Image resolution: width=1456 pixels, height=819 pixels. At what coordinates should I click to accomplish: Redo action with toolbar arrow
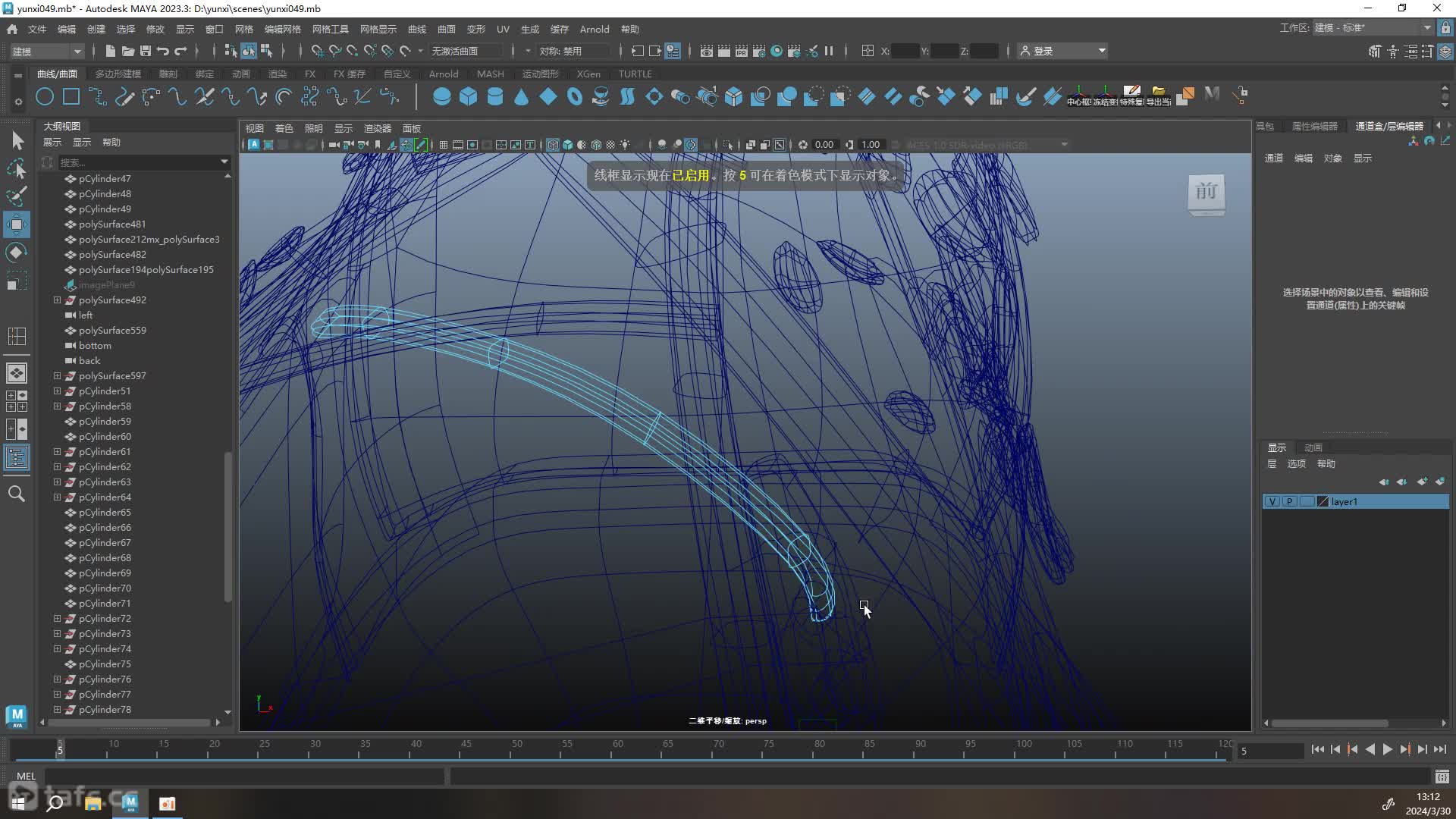pyautogui.click(x=180, y=51)
